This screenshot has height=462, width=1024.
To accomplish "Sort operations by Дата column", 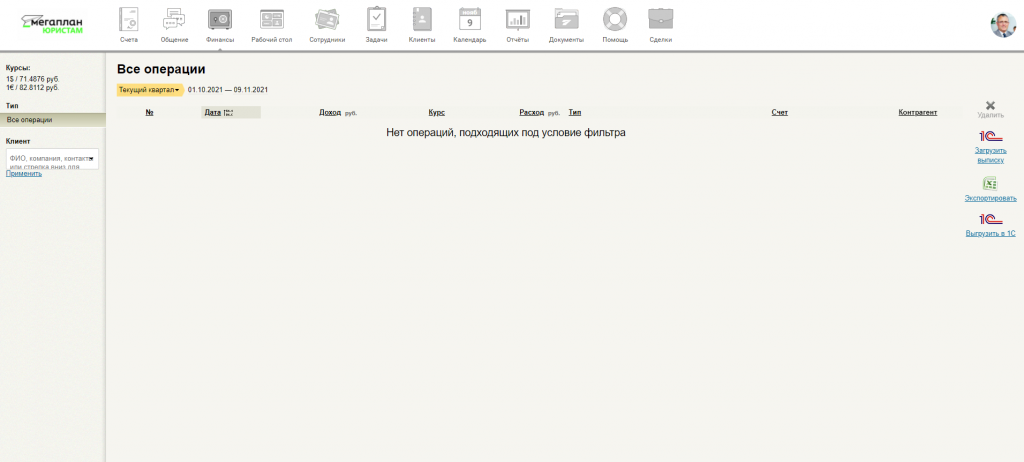I will pos(212,113).
